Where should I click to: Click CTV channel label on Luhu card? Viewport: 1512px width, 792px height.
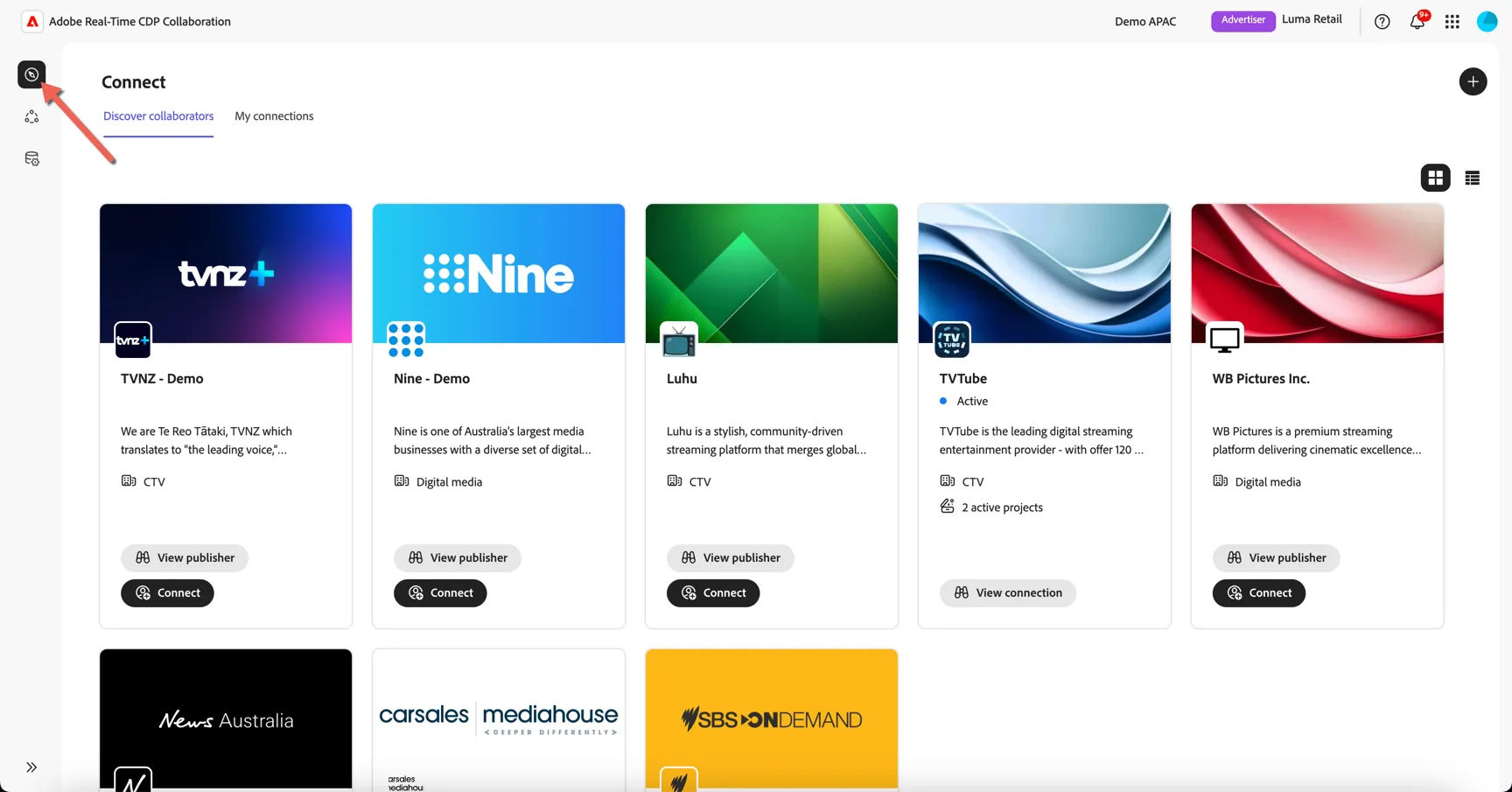pos(700,481)
